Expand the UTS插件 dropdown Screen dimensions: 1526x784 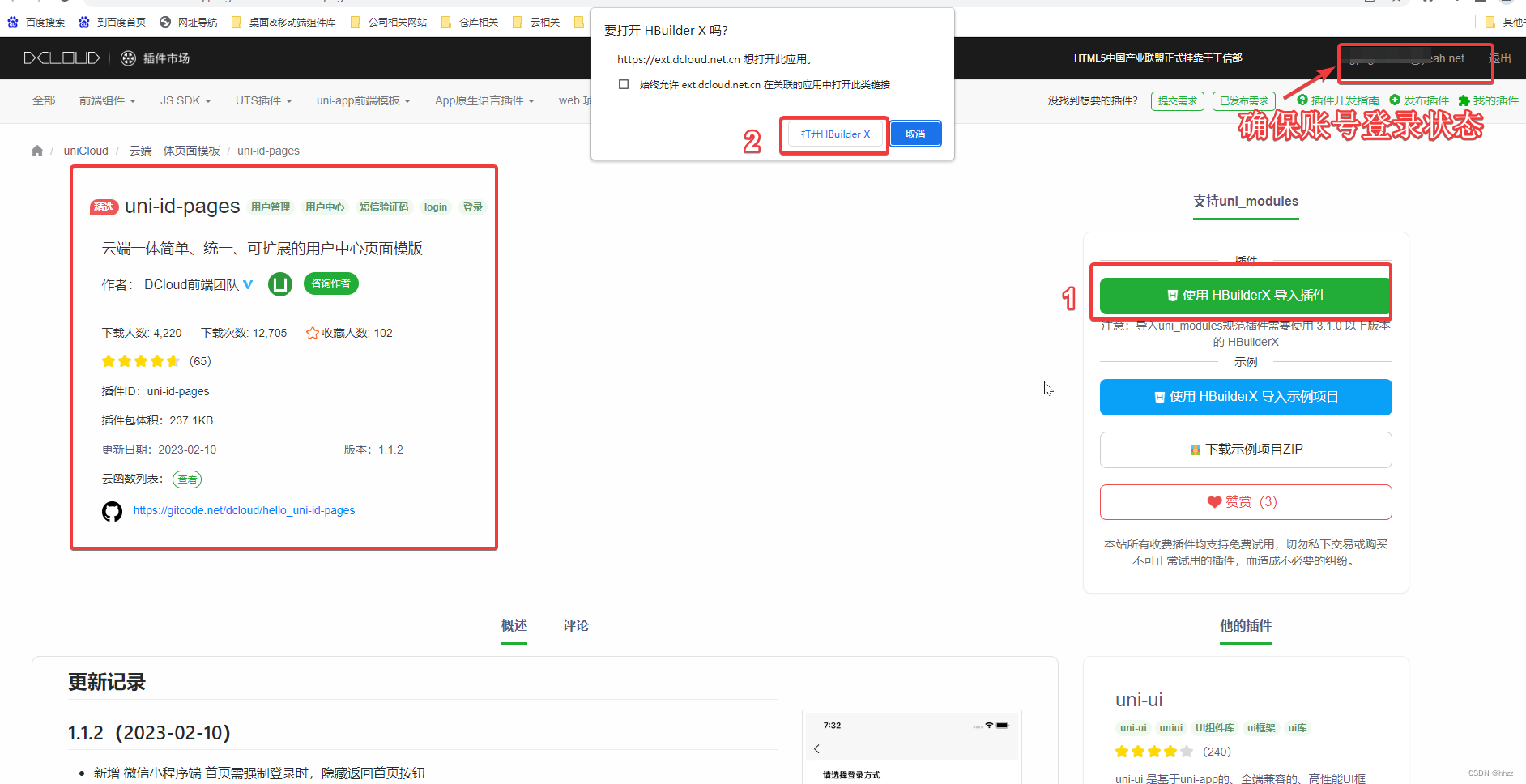pos(264,100)
